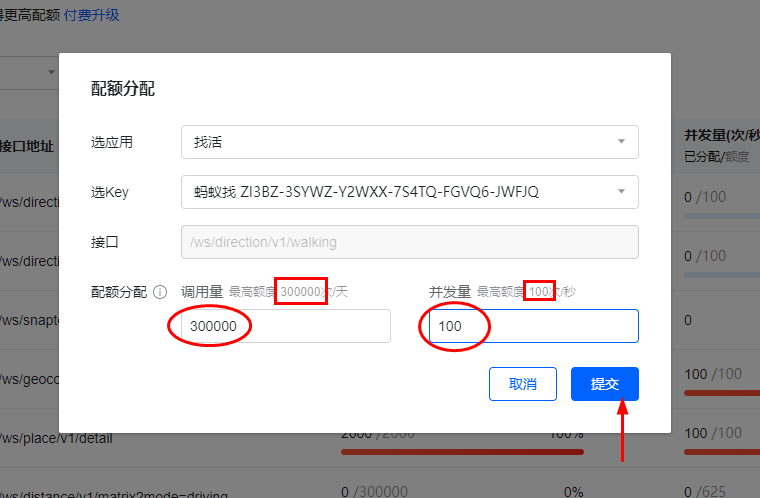This screenshot has height=498, width=760.
Task: Click the 0 /300000 call quota value
Action: (x=374, y=492)
